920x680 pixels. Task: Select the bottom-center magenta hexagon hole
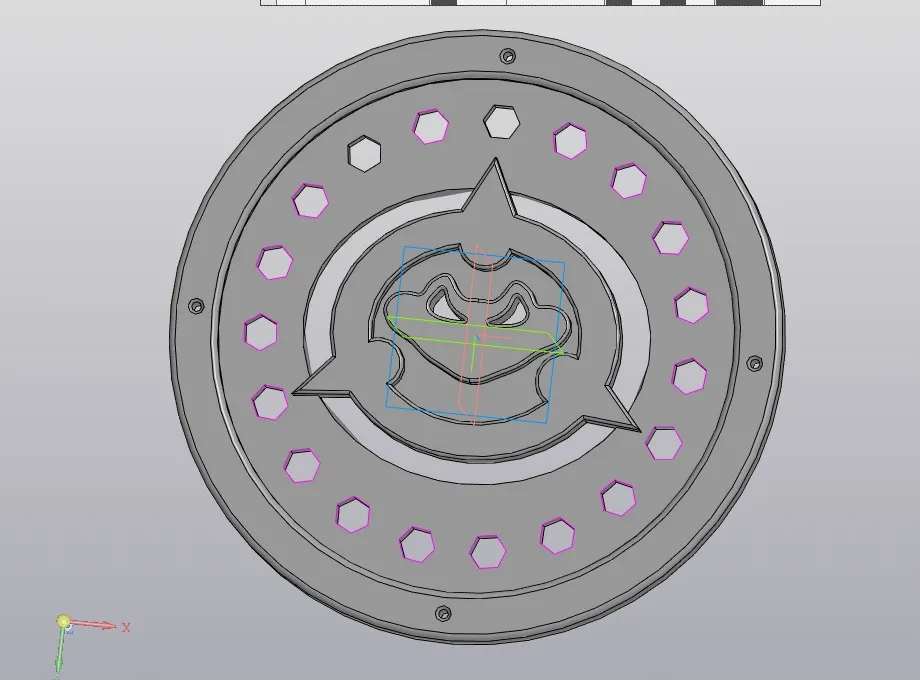(x=488, y=551)
